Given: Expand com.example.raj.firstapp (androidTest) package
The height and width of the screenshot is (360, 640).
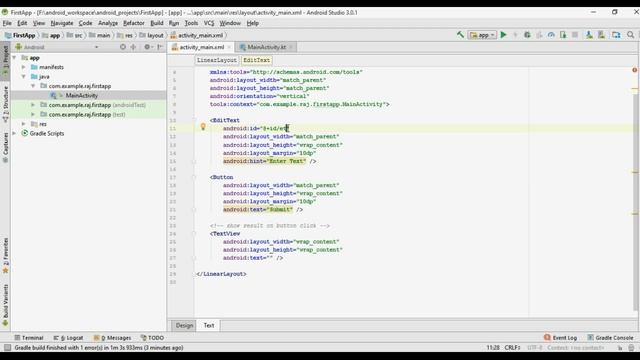Looking at the screenshot, I should [33, 105].
